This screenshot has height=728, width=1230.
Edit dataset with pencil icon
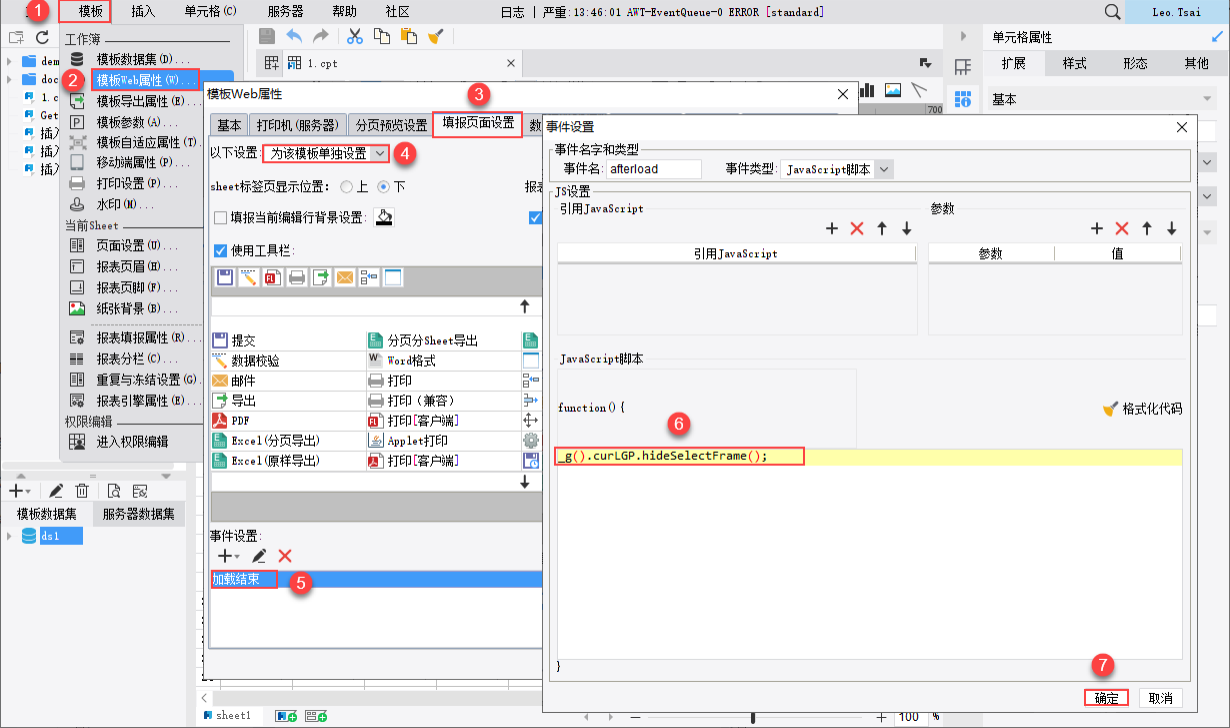[x=56, y=490]
